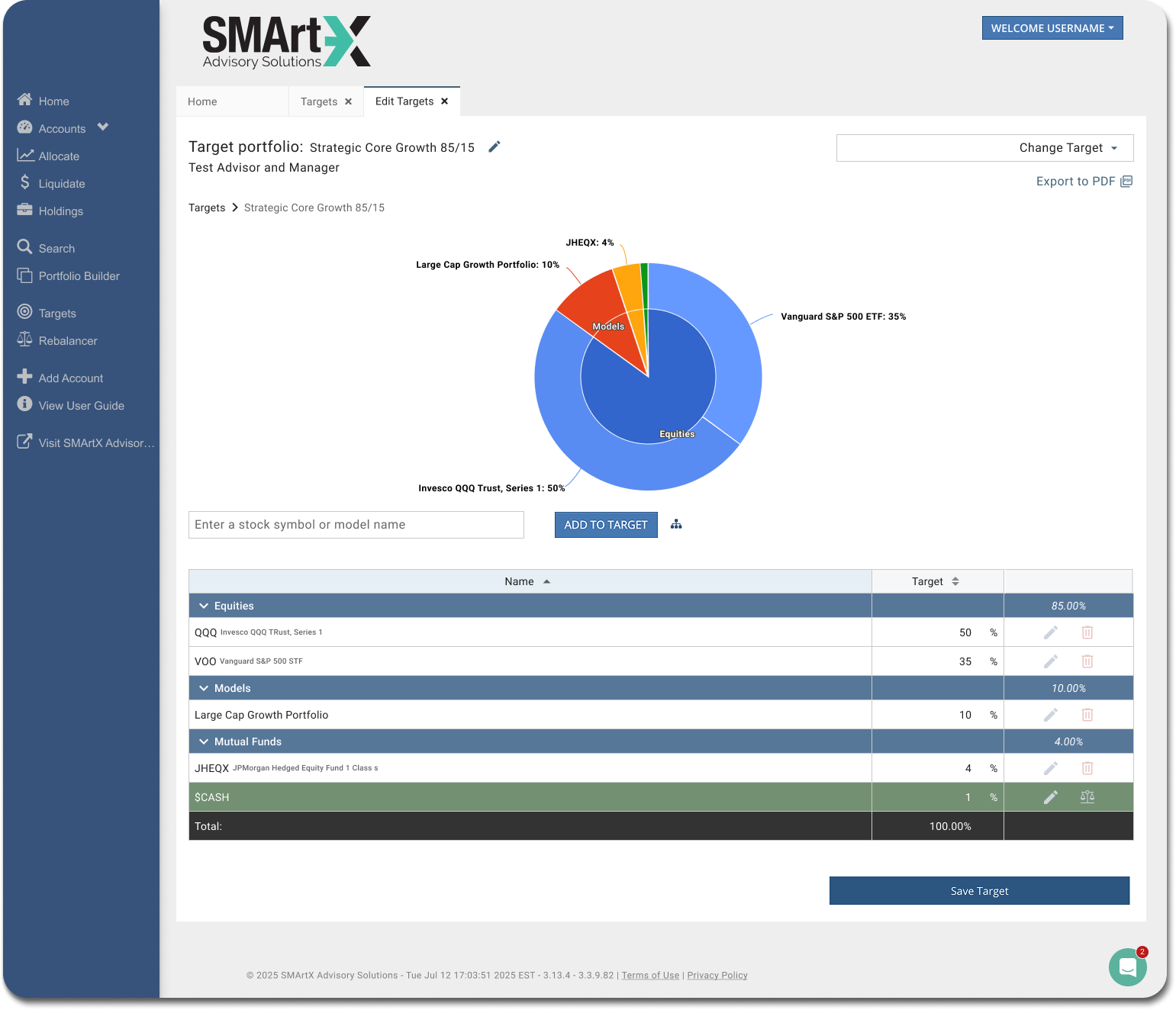
Task: Click the Save Target button
Action: [979, 891]
